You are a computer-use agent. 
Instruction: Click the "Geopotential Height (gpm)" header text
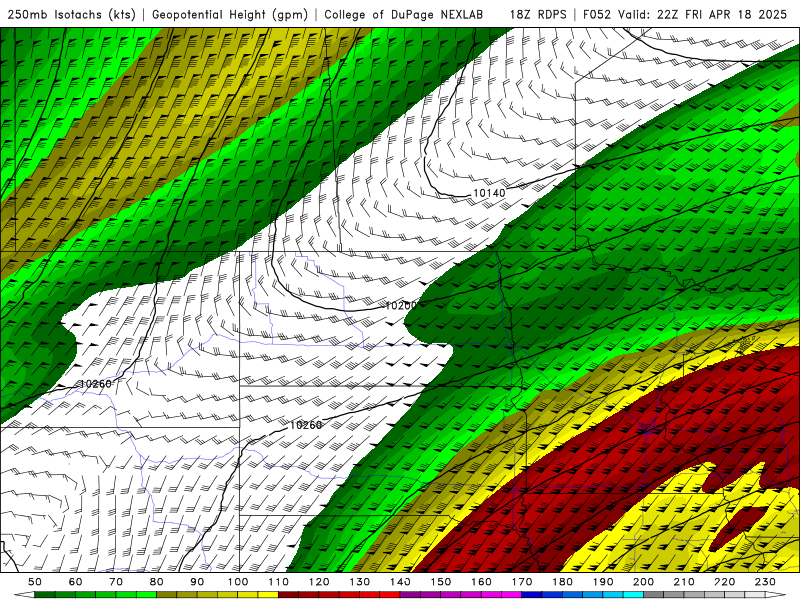230,14
